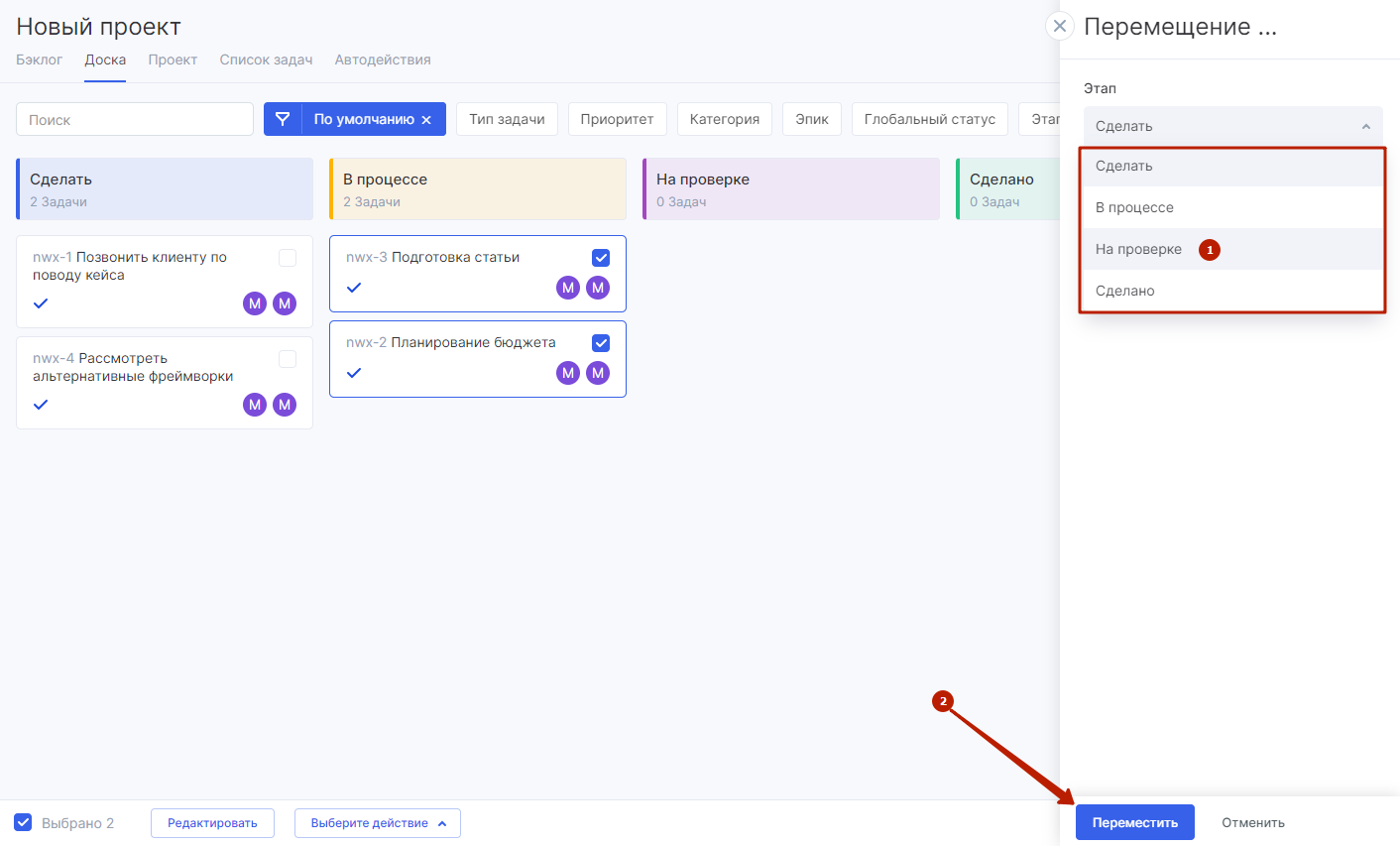Check the nwx-1 task checkbox
Viewport: 1400px width, 846px height.
(288, 258)
